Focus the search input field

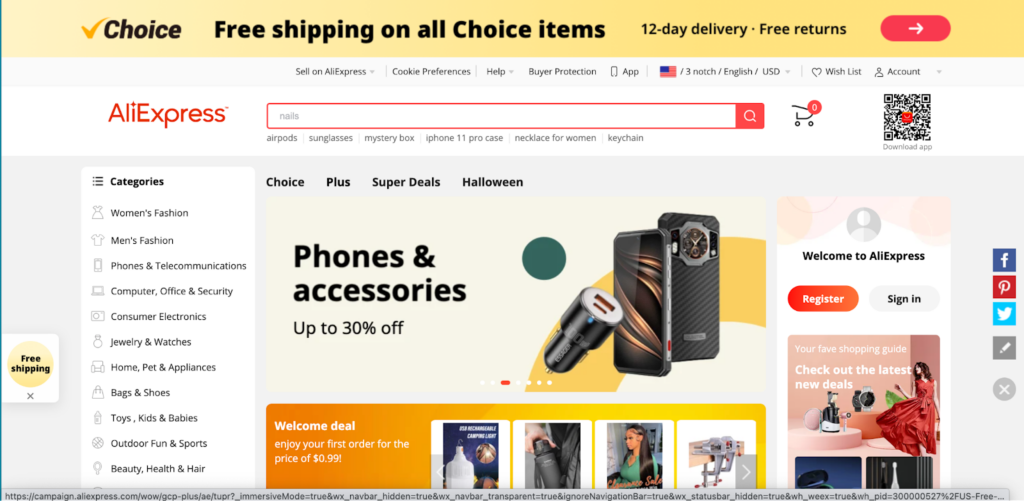point(501,116)
